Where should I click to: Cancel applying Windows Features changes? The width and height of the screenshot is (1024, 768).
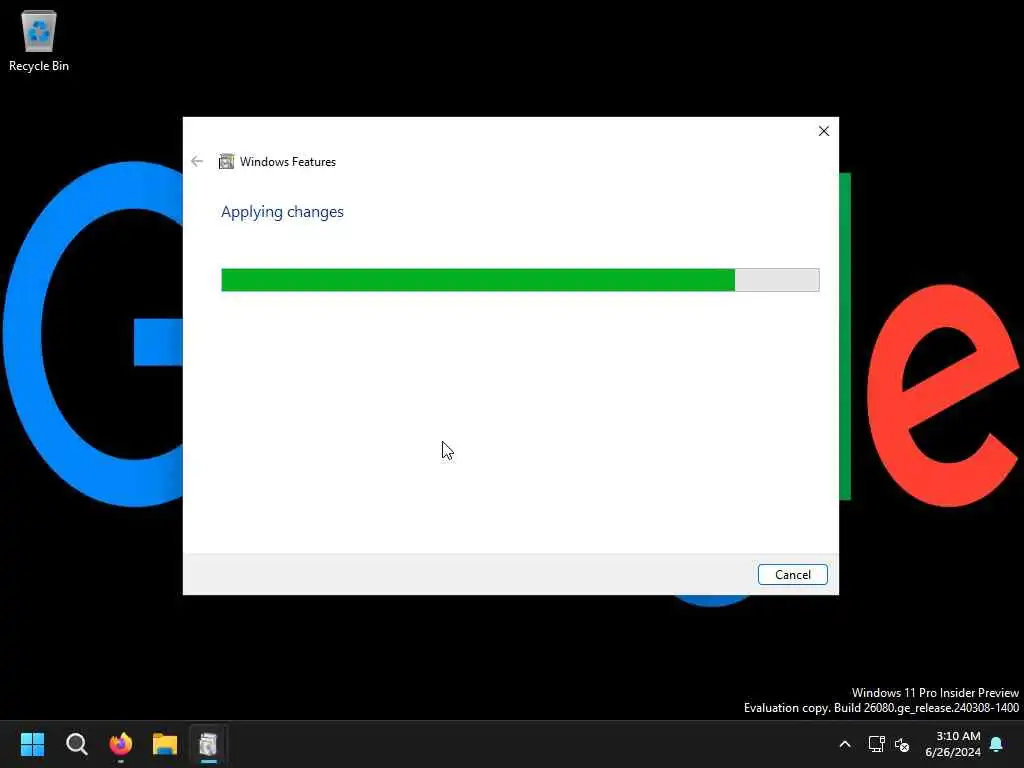pos(792,575)
